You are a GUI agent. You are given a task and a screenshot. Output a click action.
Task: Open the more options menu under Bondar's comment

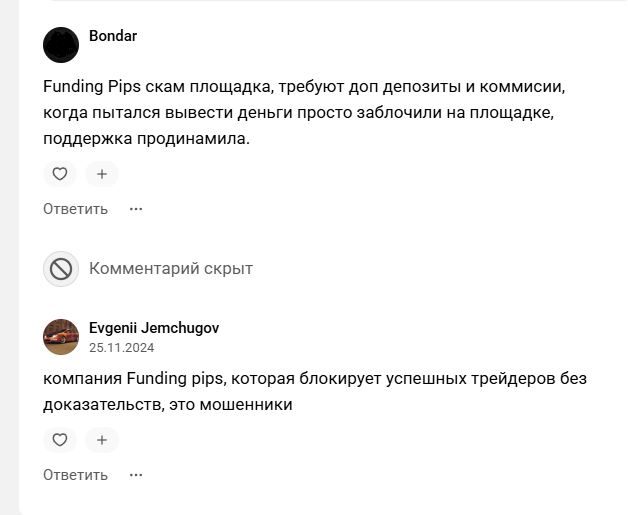point(136,209)
